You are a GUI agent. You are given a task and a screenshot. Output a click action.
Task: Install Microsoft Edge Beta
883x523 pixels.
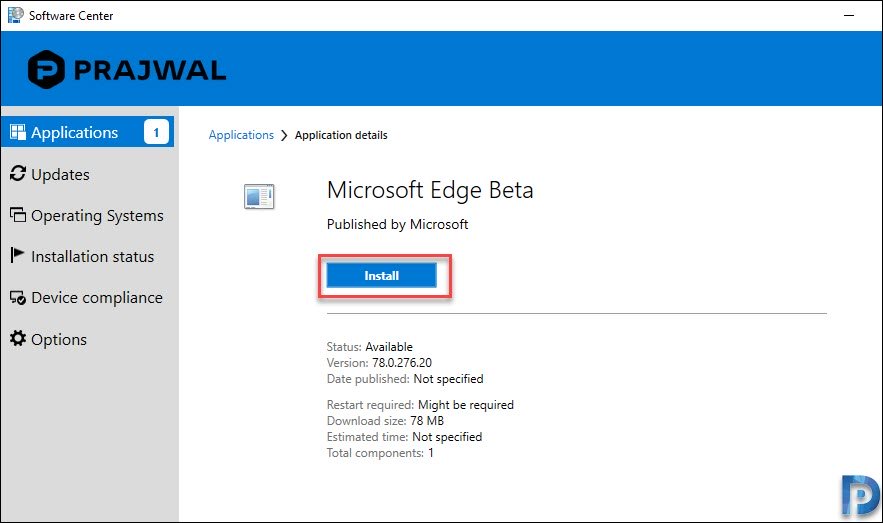coord(381,275)
